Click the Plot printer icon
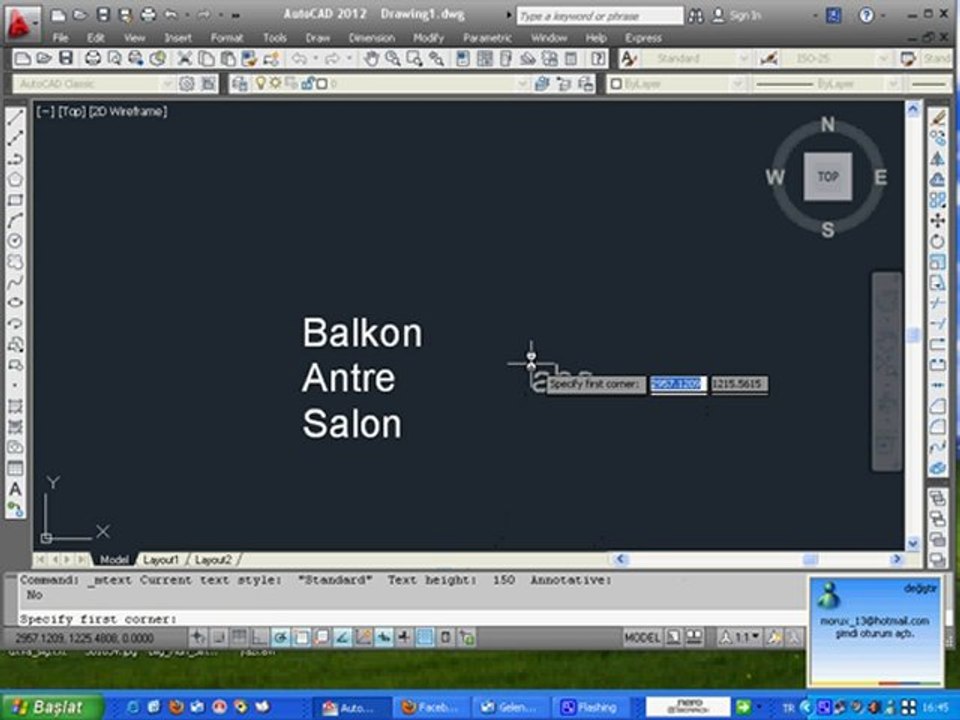960x720 pixels. point(92,59)
